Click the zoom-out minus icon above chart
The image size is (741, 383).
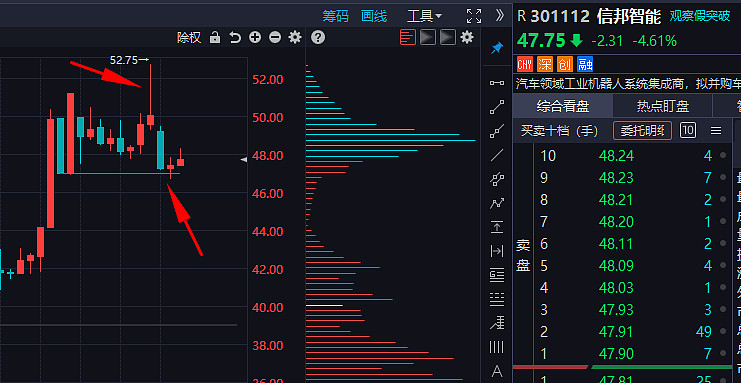[275, 37]
